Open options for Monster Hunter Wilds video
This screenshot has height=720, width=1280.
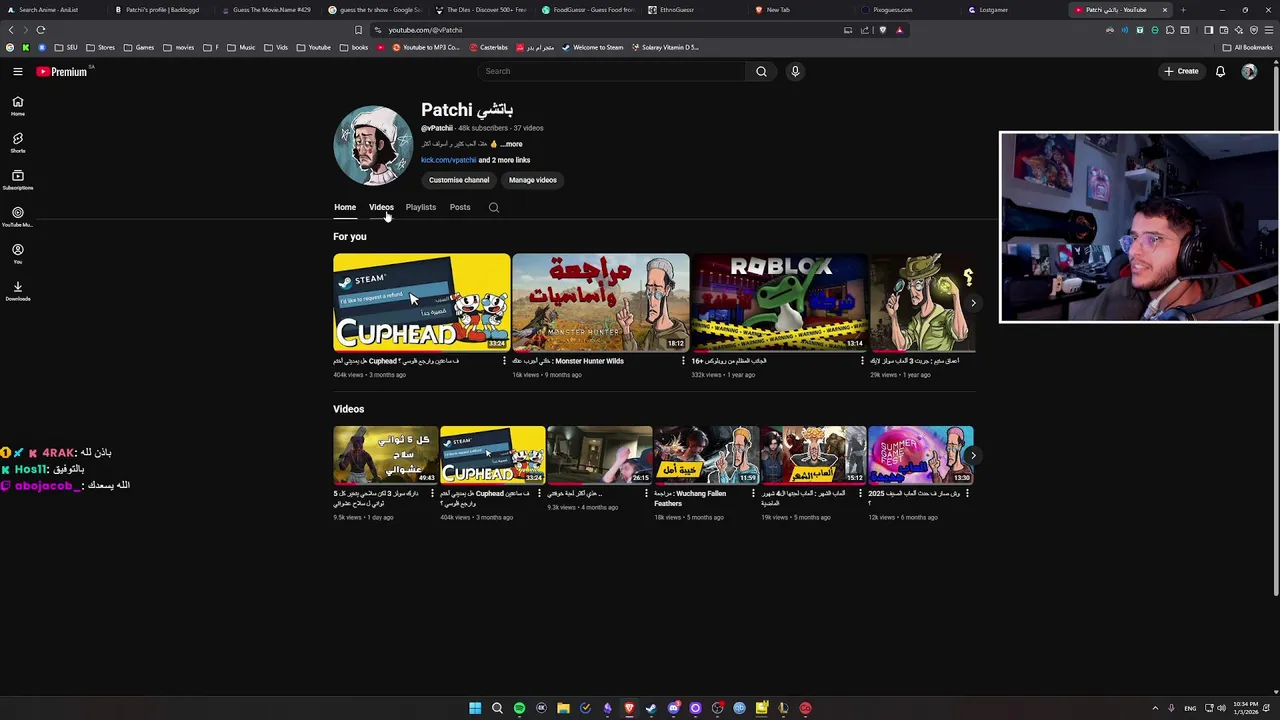click(x=683, y=361)
